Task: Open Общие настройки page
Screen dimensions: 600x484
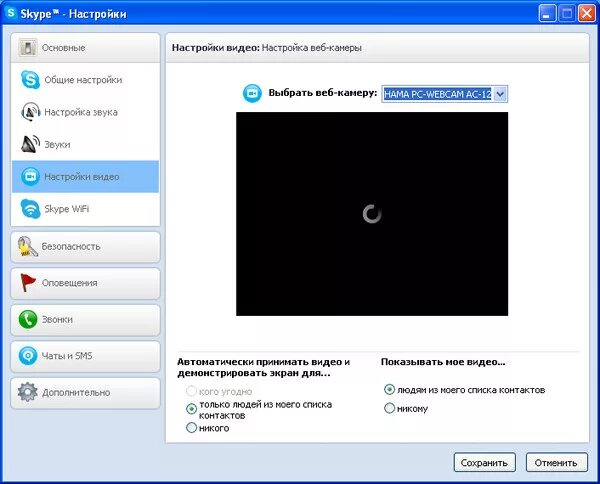Action: pyautogui.click(x=85, y=80)
